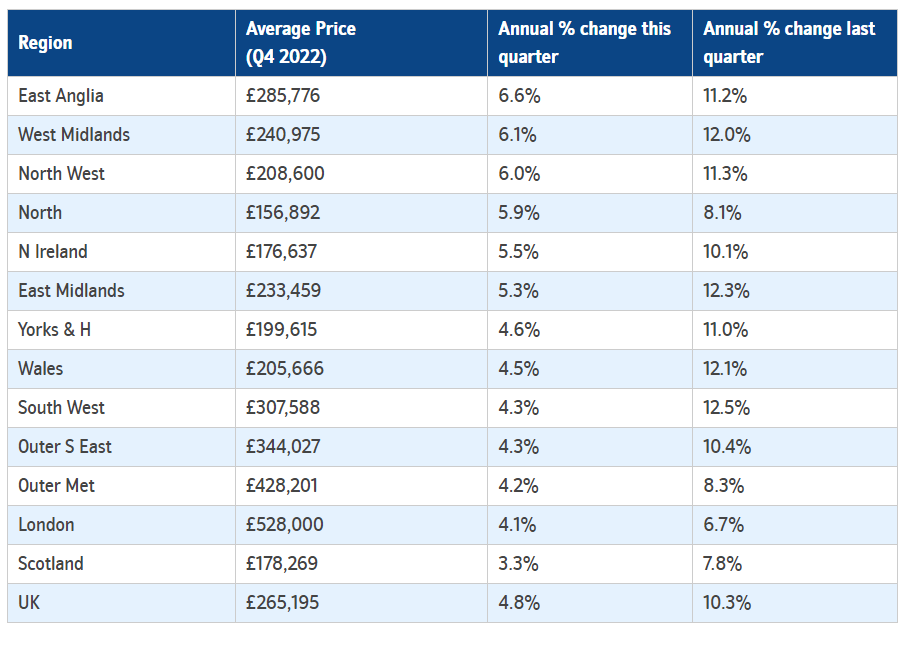Image resolution: width=908 pixels, height=646 pixels.
Task: Click the Outer Met price £428,201
Action: (x=284, y=486)
